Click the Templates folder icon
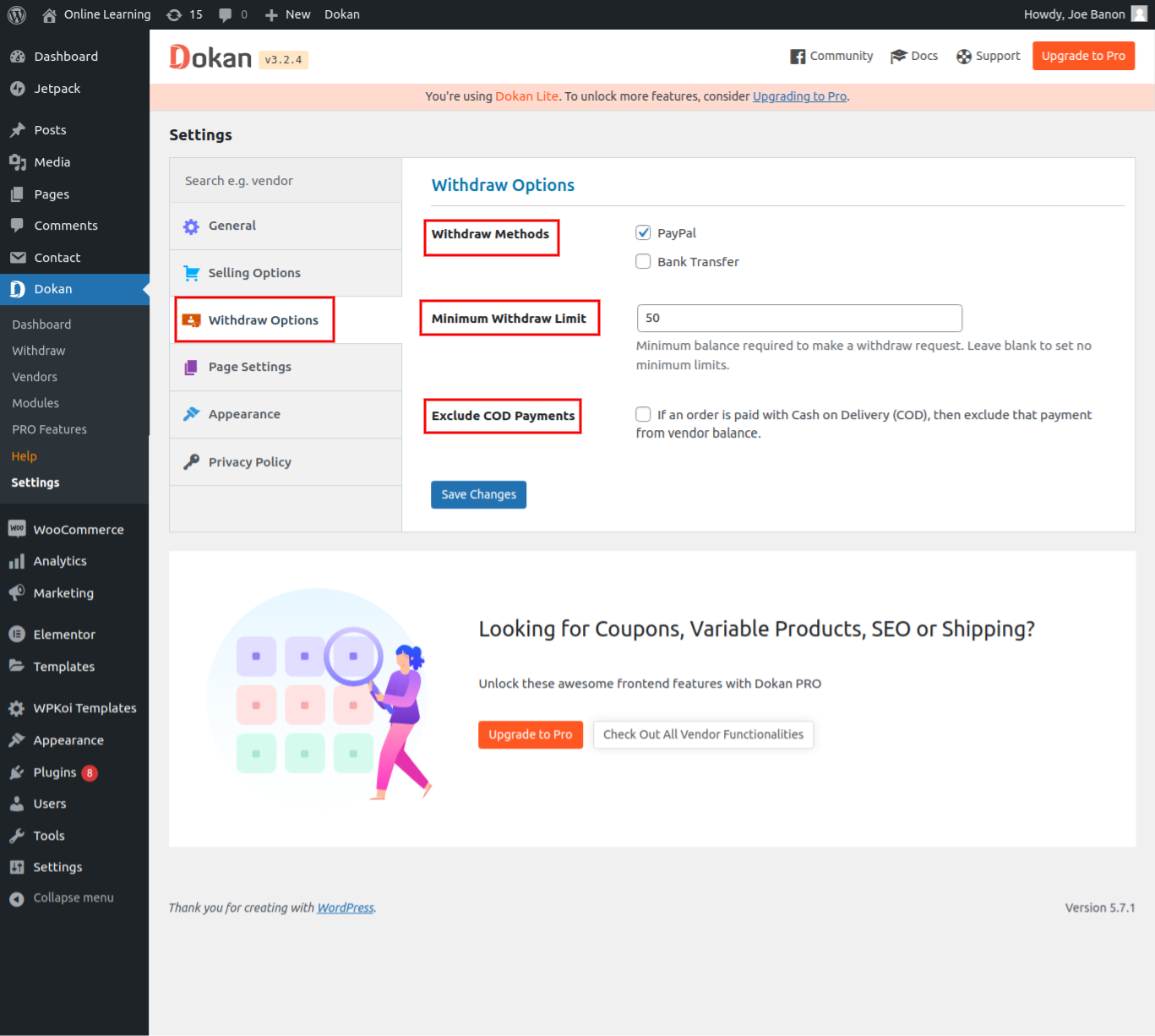1155x1036 pixels. (x=17, y=666)
